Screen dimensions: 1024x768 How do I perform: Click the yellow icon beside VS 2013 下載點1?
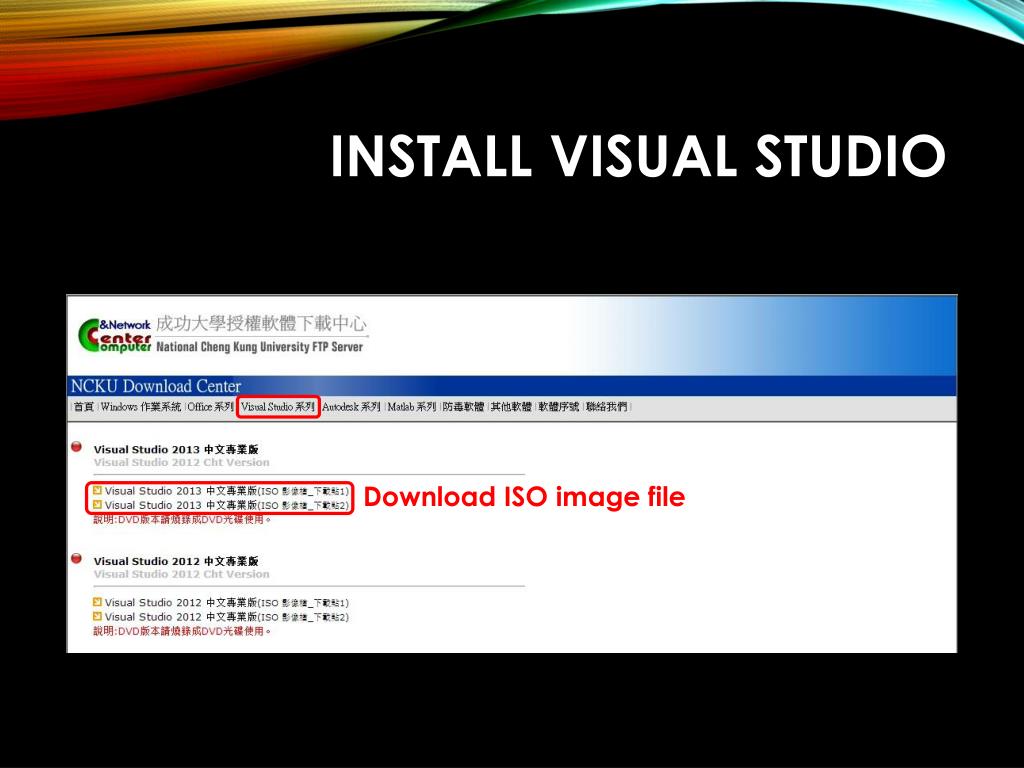click(x=97, y=490)
